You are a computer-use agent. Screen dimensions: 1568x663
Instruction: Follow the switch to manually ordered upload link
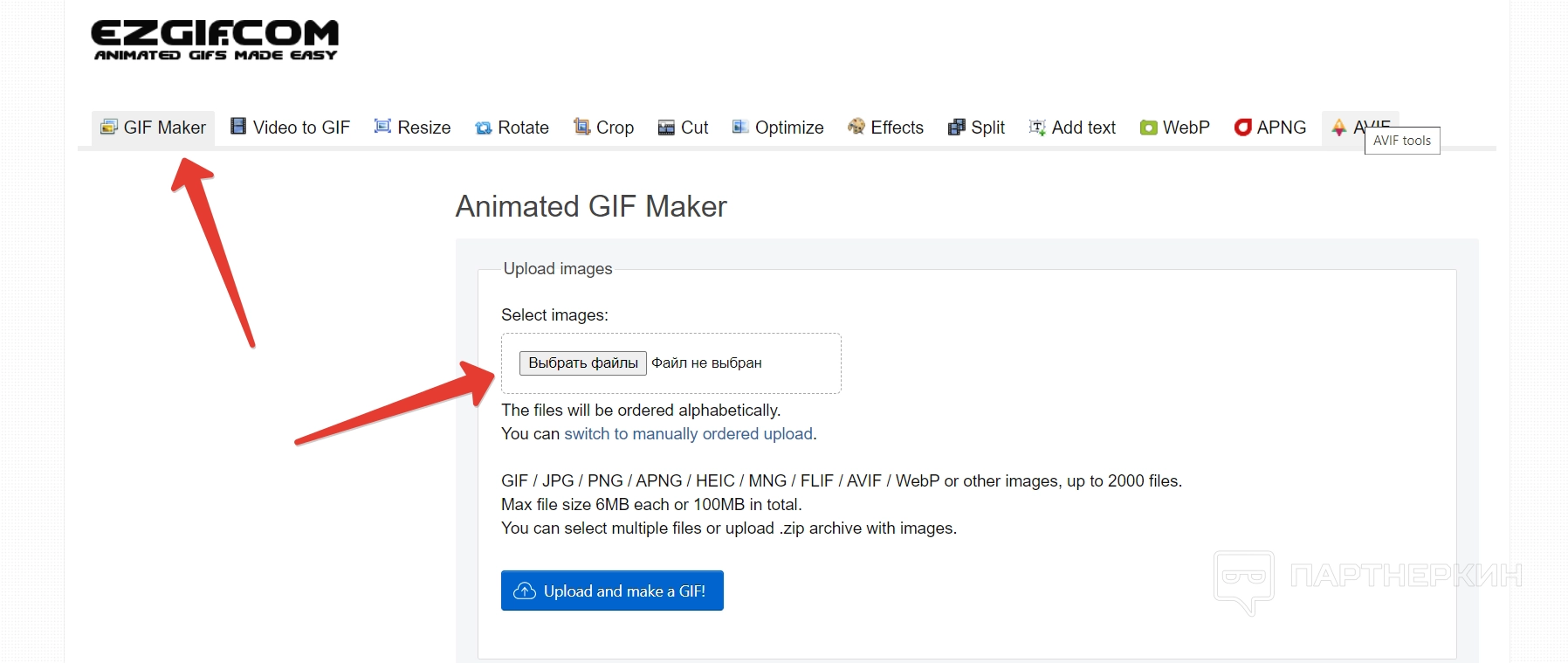688,434
